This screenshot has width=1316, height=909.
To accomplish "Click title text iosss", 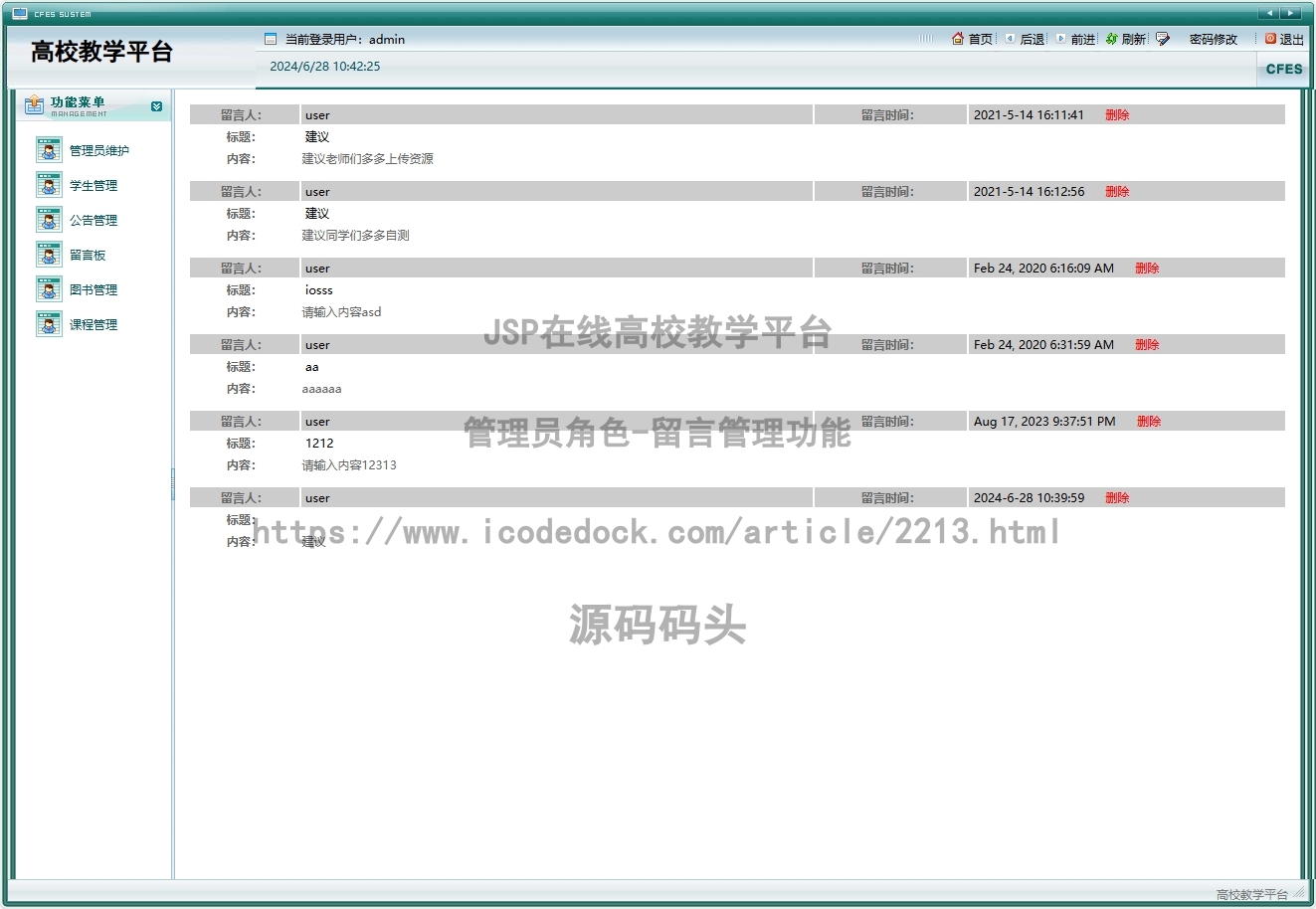I will coord(319,290).
